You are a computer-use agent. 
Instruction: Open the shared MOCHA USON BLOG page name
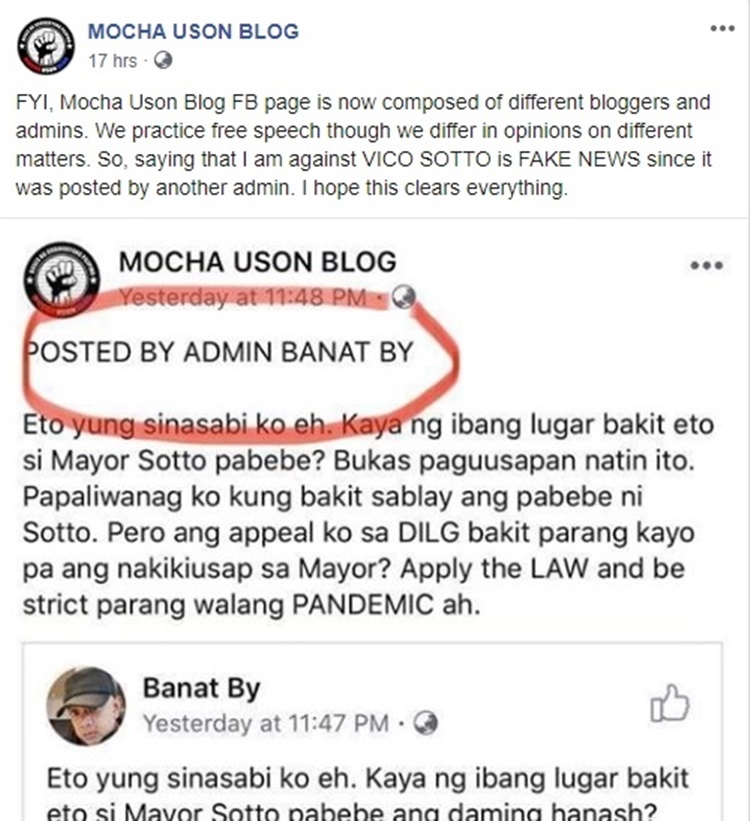pos(258,262)
